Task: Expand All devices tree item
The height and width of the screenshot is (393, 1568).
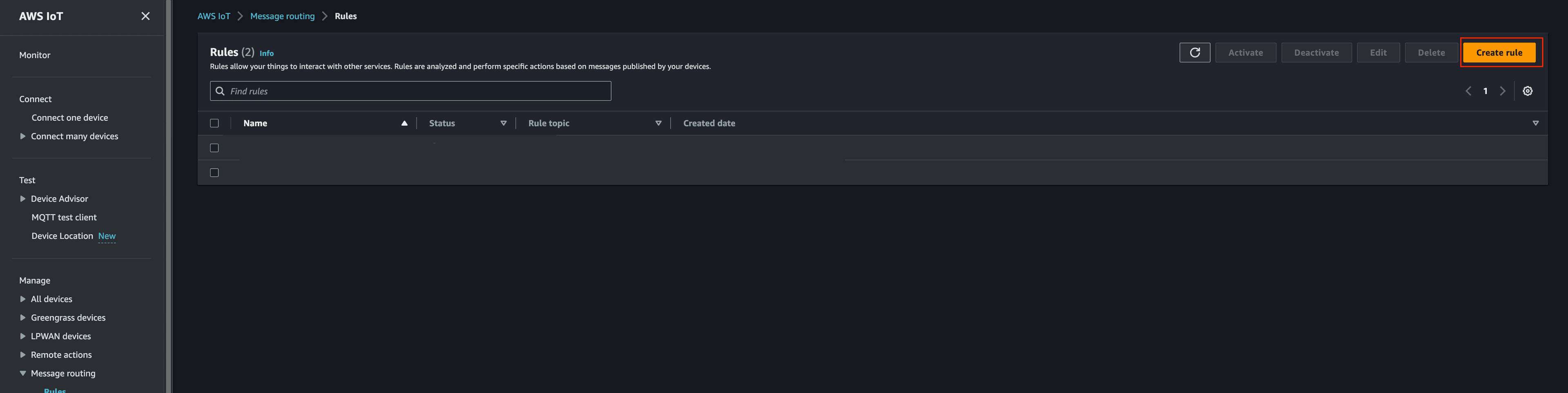Action: pyautogui.click(x=22, y=299)
